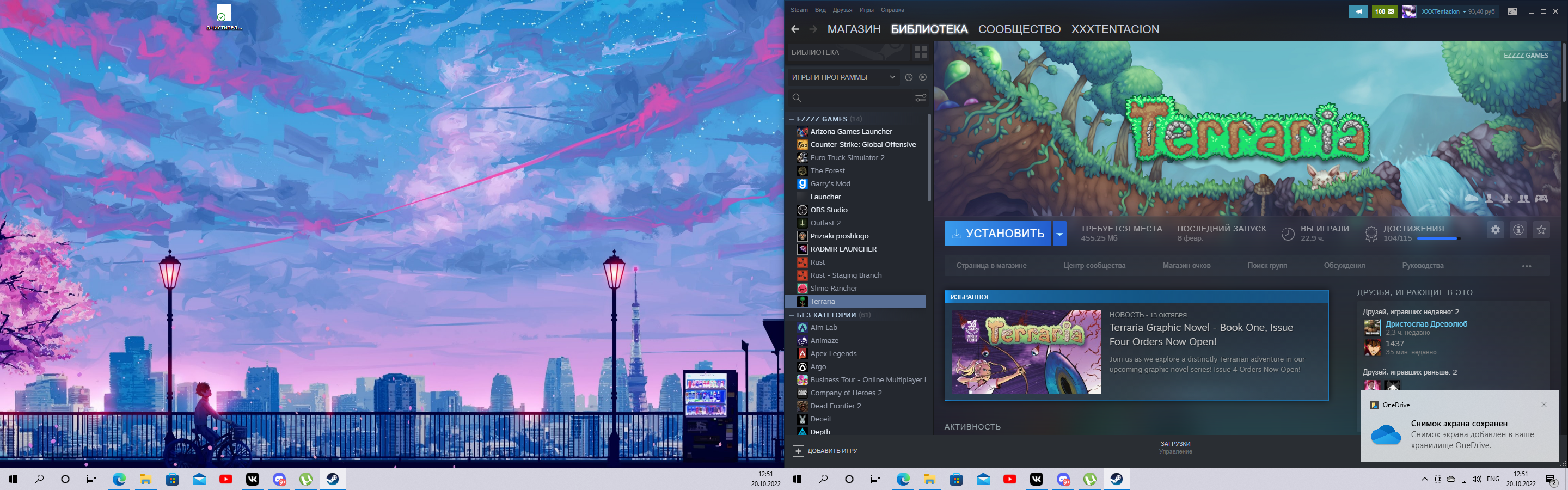
Task: Click the XXXTentacion profile avatar in header
Action: click(x=1409, y=11)
